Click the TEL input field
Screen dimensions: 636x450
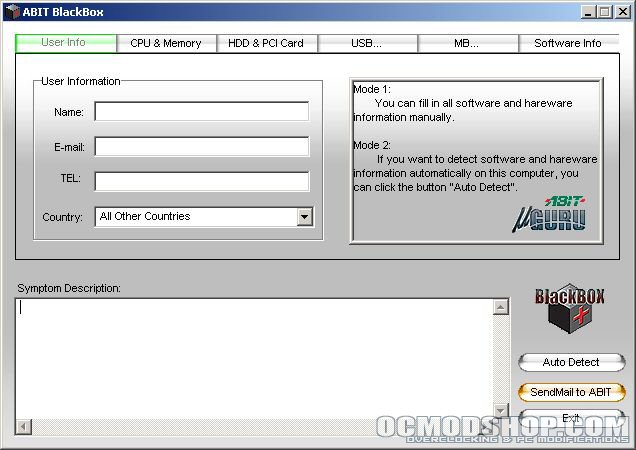coord(202,181)
